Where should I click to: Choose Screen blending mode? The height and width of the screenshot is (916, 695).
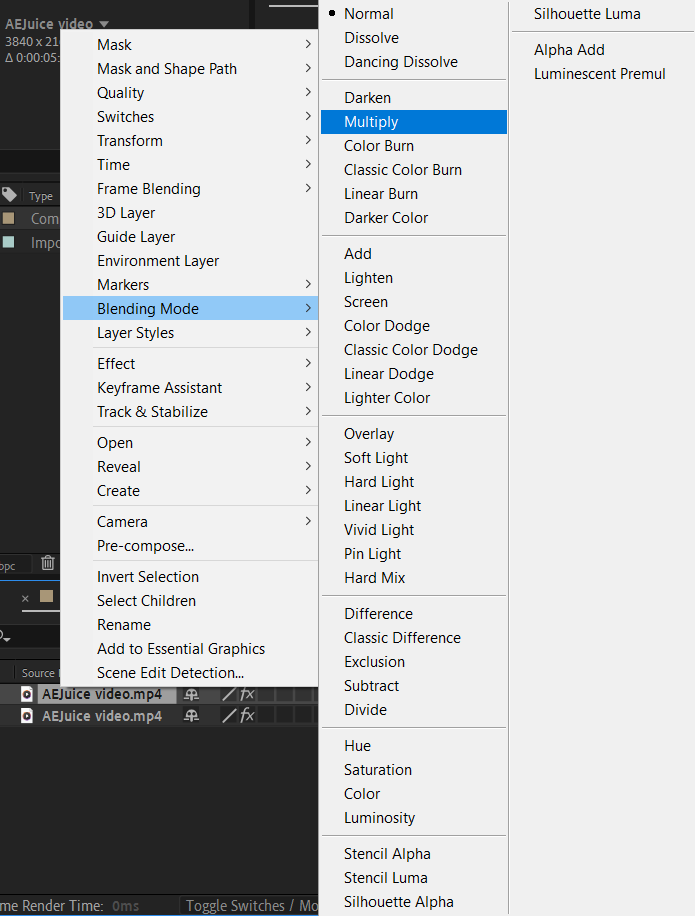point(366,302)
